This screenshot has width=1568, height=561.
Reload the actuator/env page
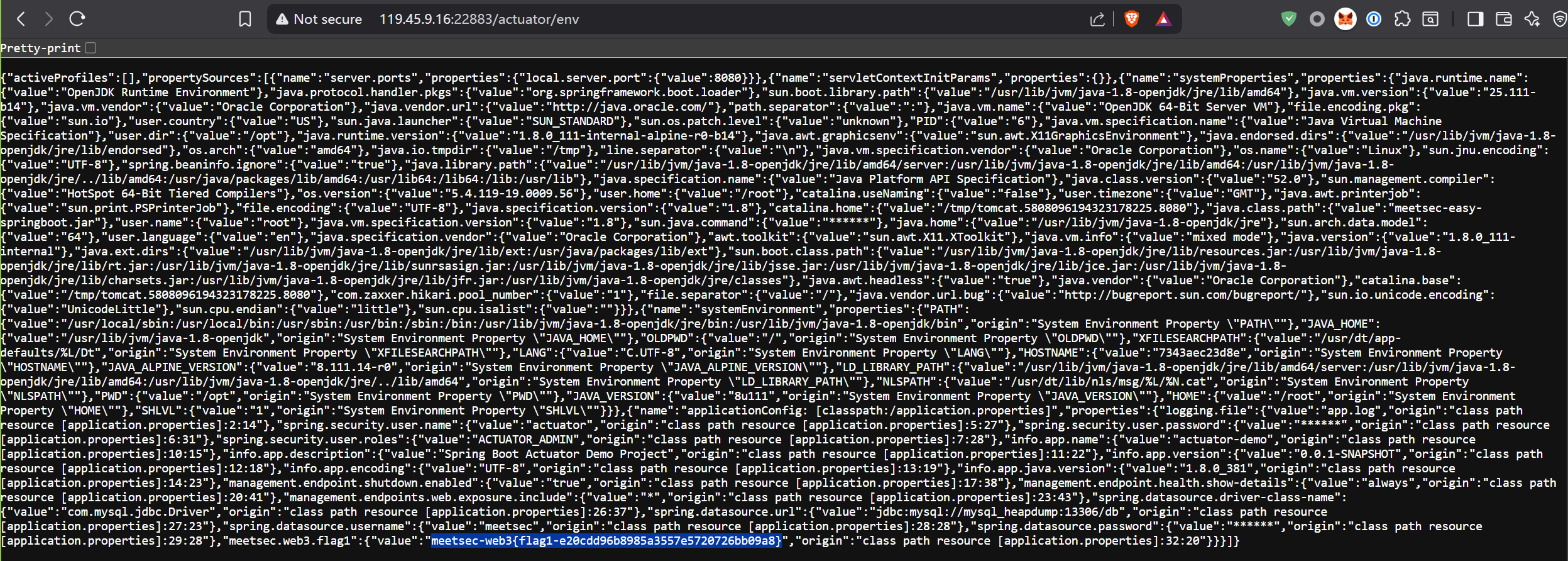tap(77, 19)
